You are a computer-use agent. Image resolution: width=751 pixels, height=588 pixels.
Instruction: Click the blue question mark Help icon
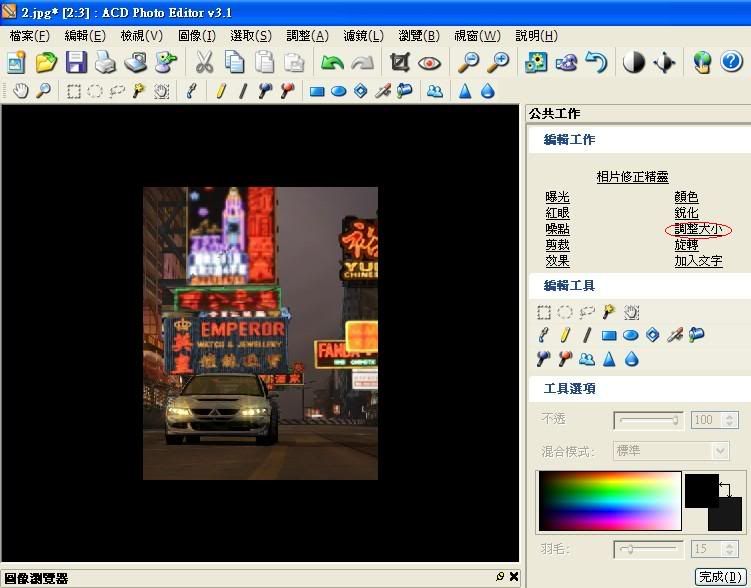tap(731, 63)
